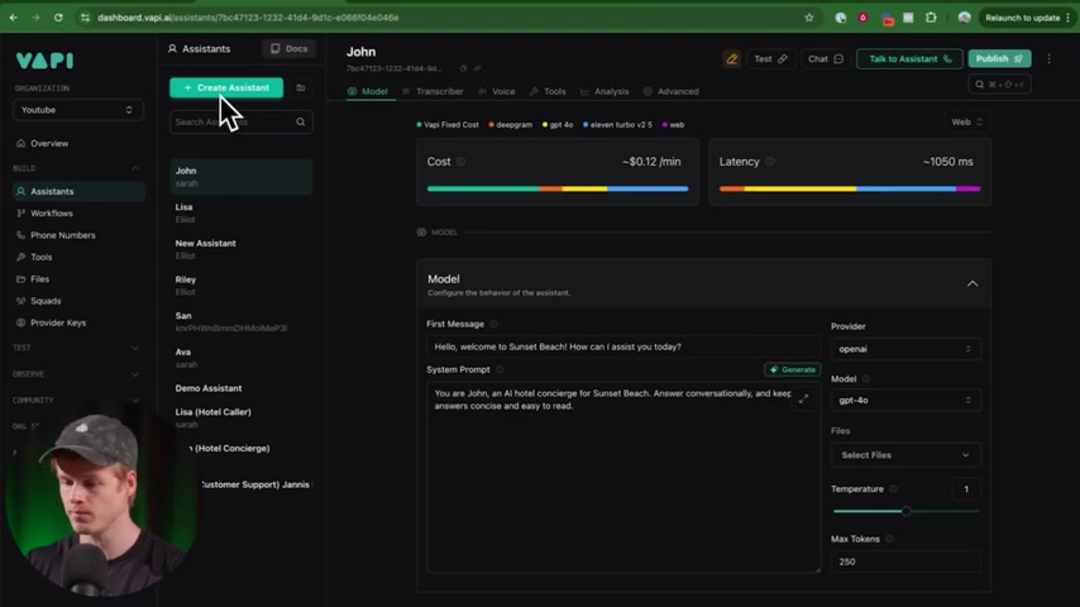This screenshot has height=607, width=1080.
Task: Open Phone Numbers from the sidebar
Action: [x=20, y=235]
